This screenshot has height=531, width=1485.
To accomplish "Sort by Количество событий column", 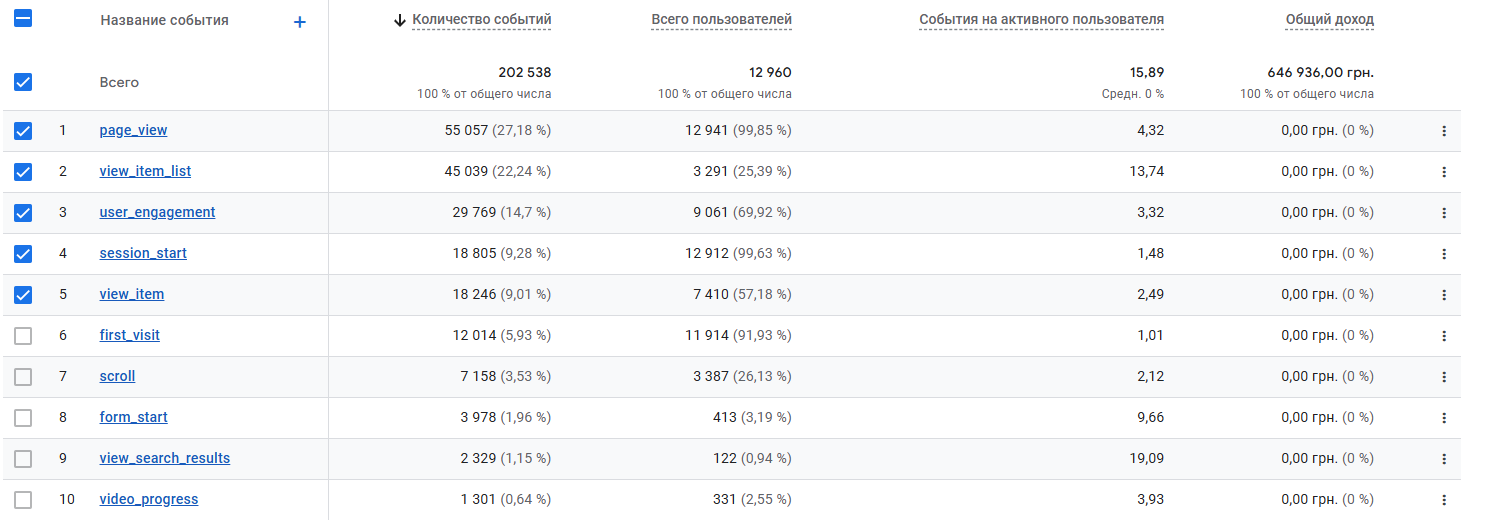I will (x=481, y=19).
